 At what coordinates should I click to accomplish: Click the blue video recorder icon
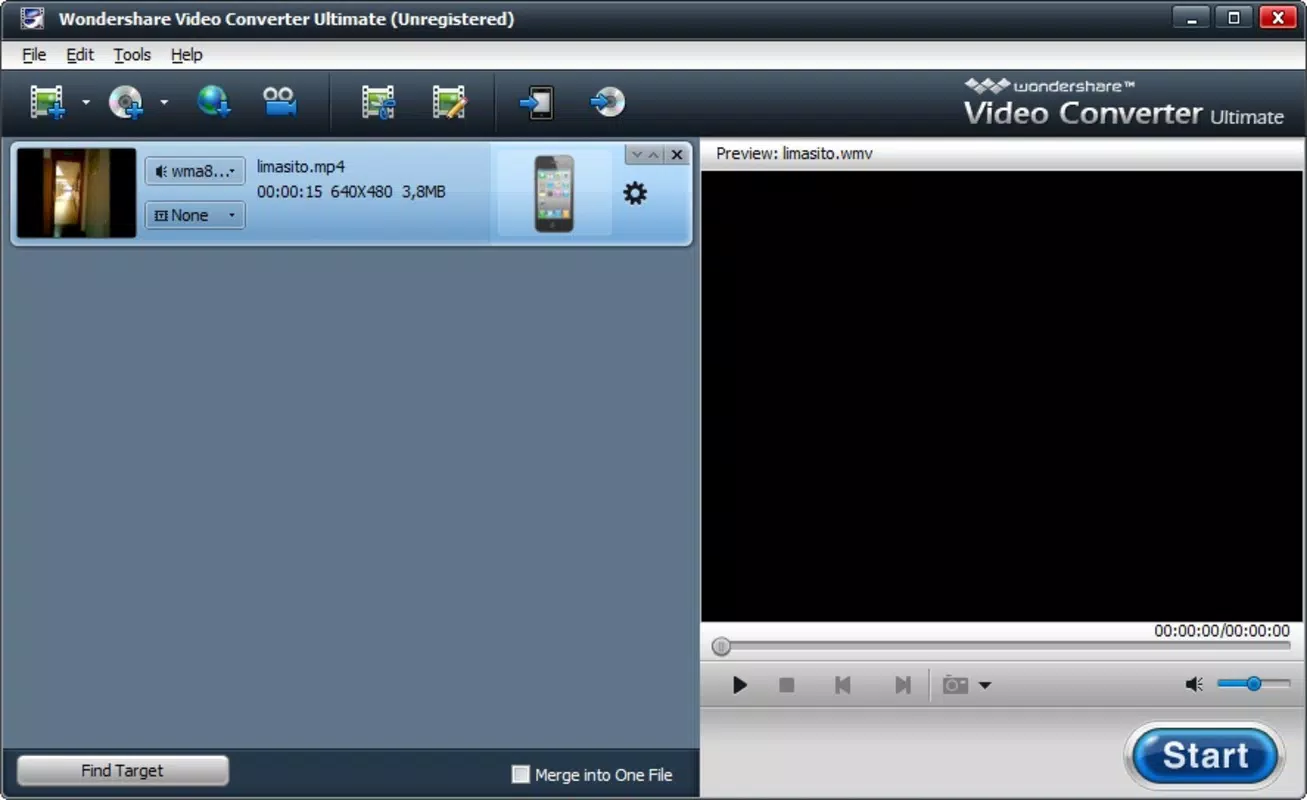point(280,102)
